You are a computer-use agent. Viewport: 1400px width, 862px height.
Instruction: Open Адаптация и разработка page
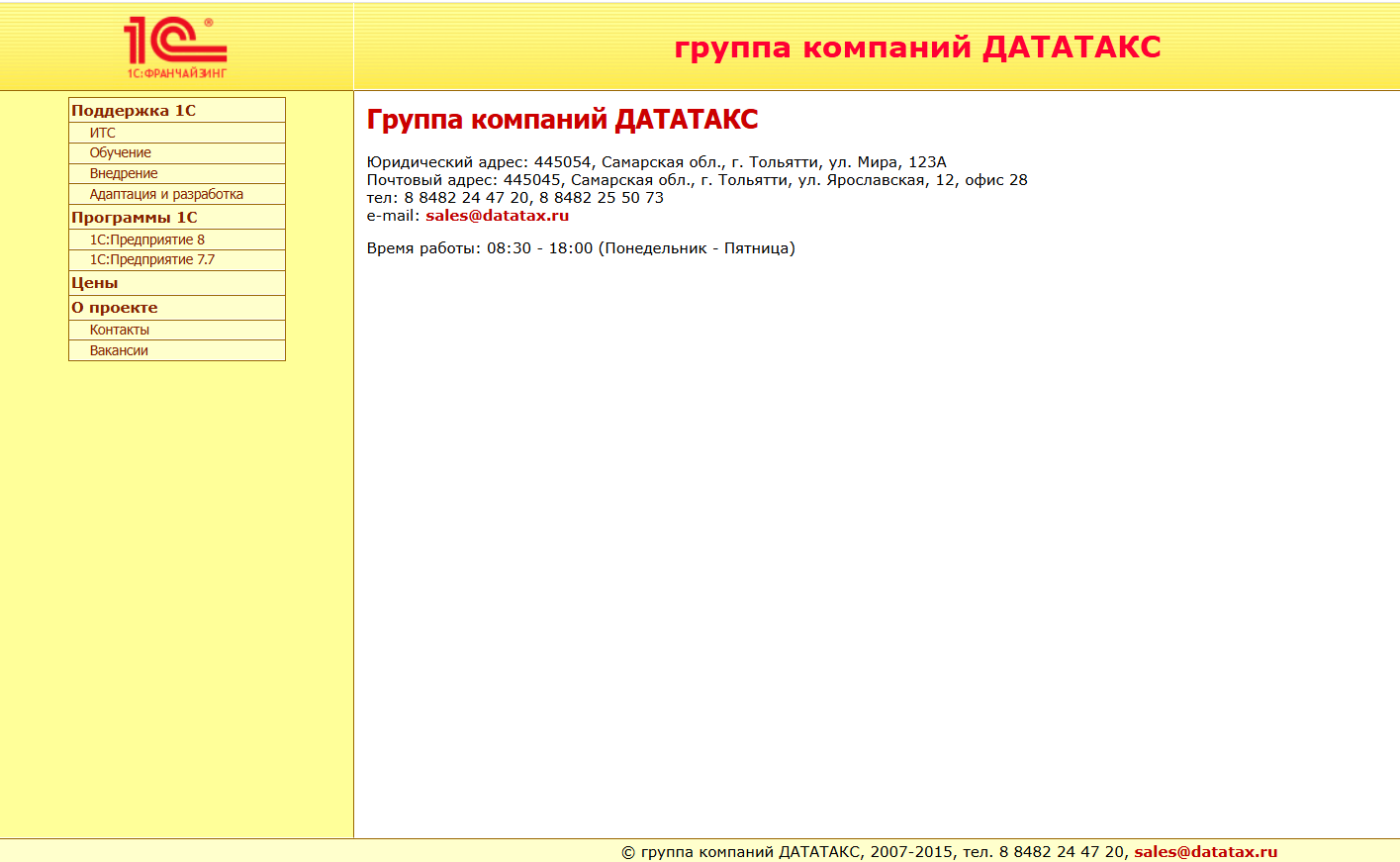pyautogui.click(x=166, y=194)
